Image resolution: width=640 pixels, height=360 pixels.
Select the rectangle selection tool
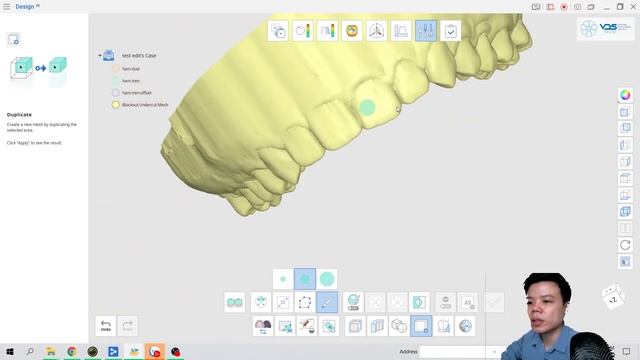(283, 302)
